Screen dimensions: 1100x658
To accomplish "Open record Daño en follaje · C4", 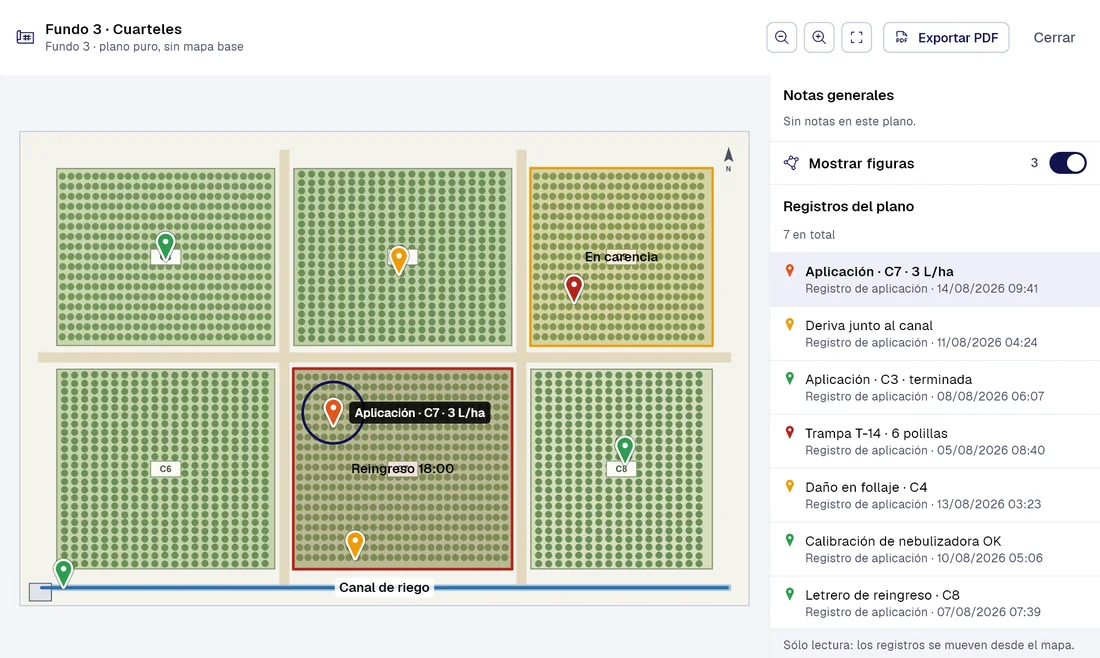I will point(934,495).
